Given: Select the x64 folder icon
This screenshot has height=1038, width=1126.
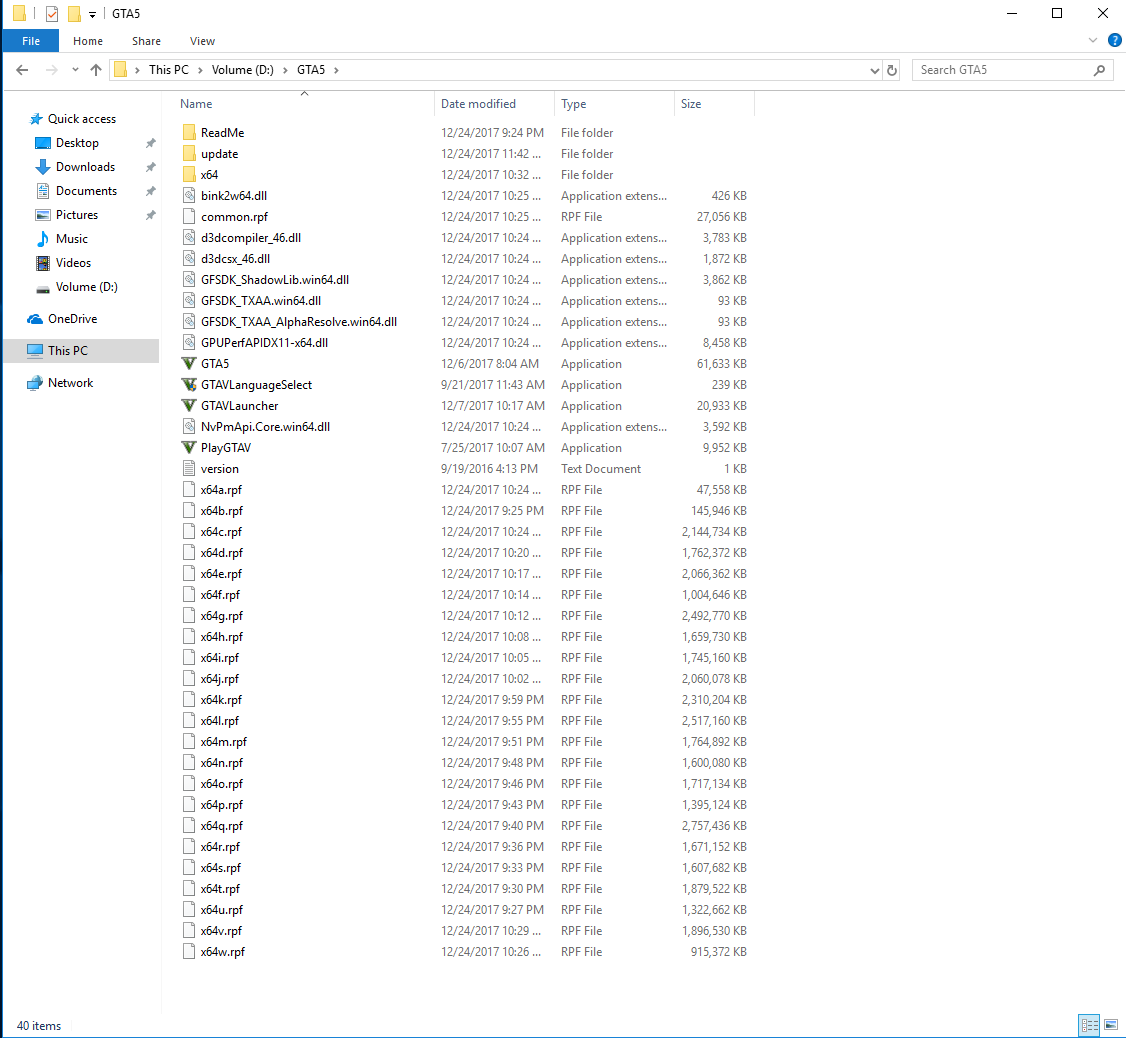Looking at the screenshot, I should coord(189,175).
